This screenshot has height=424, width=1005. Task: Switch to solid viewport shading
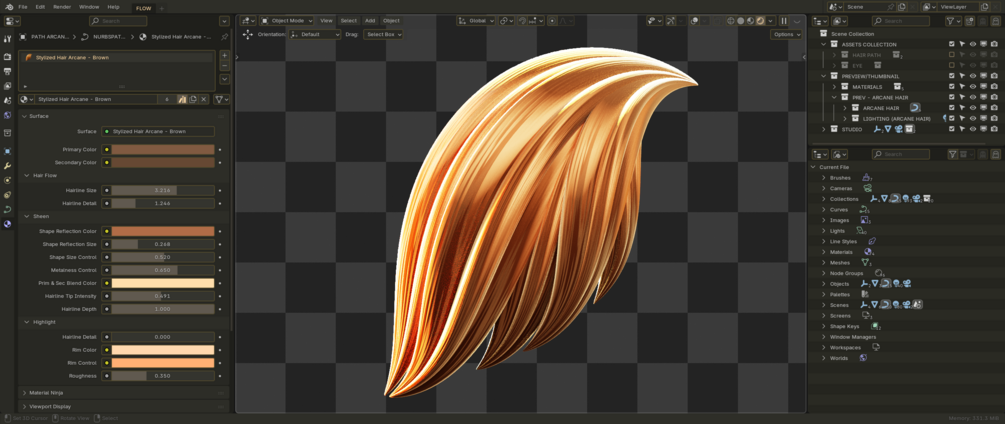point(740,20)
